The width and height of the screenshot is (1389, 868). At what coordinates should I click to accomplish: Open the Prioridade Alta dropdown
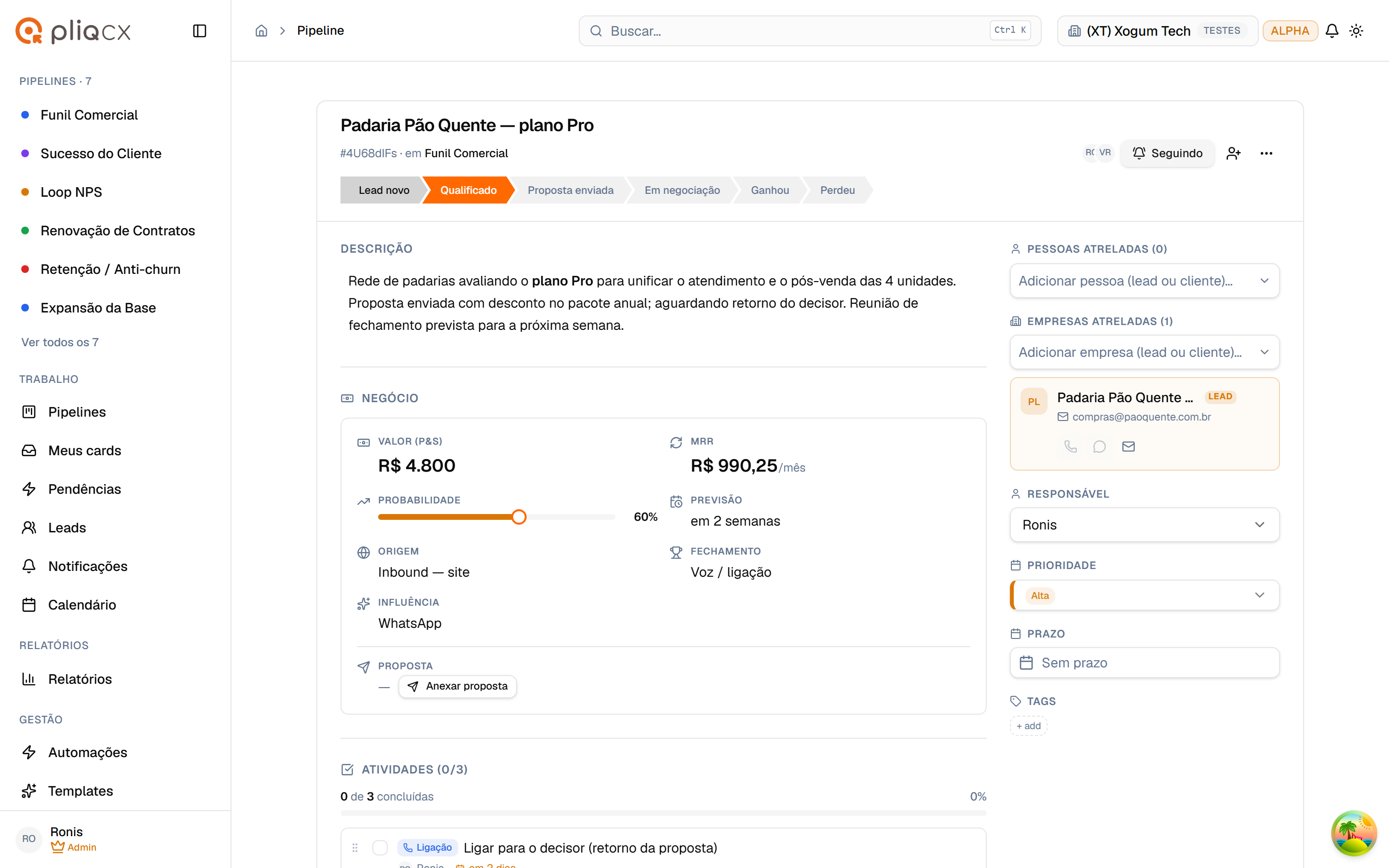[1144, 596]
